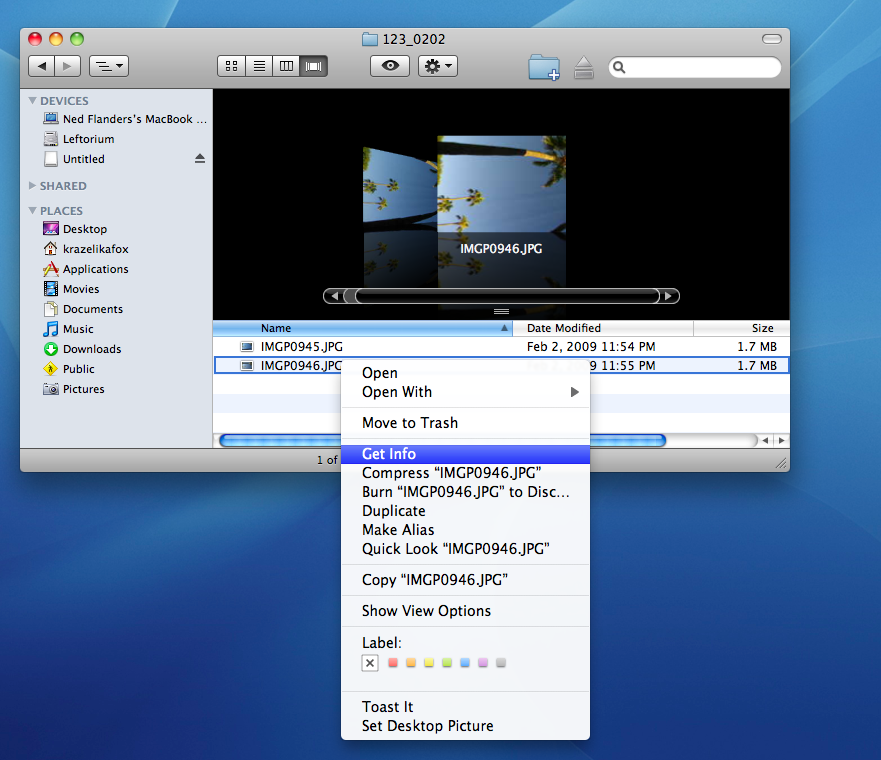Open the Action gear dropdown menu
Image resolution: width=881 pixels, height=760 pixels.
click(x=438, y=66)
